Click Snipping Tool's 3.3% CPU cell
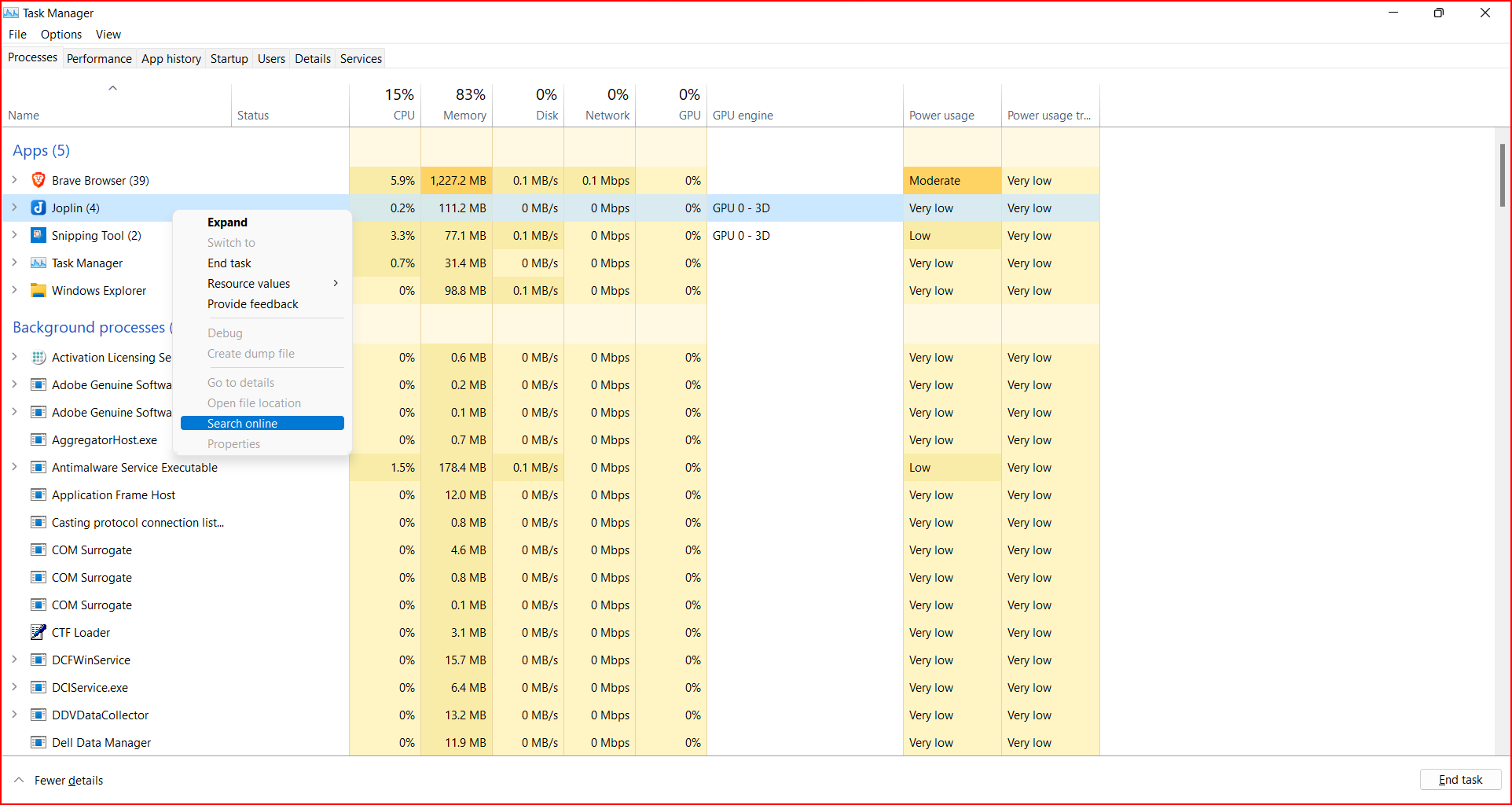Viewport: 1512px width, 805px height. click(385, 235)
